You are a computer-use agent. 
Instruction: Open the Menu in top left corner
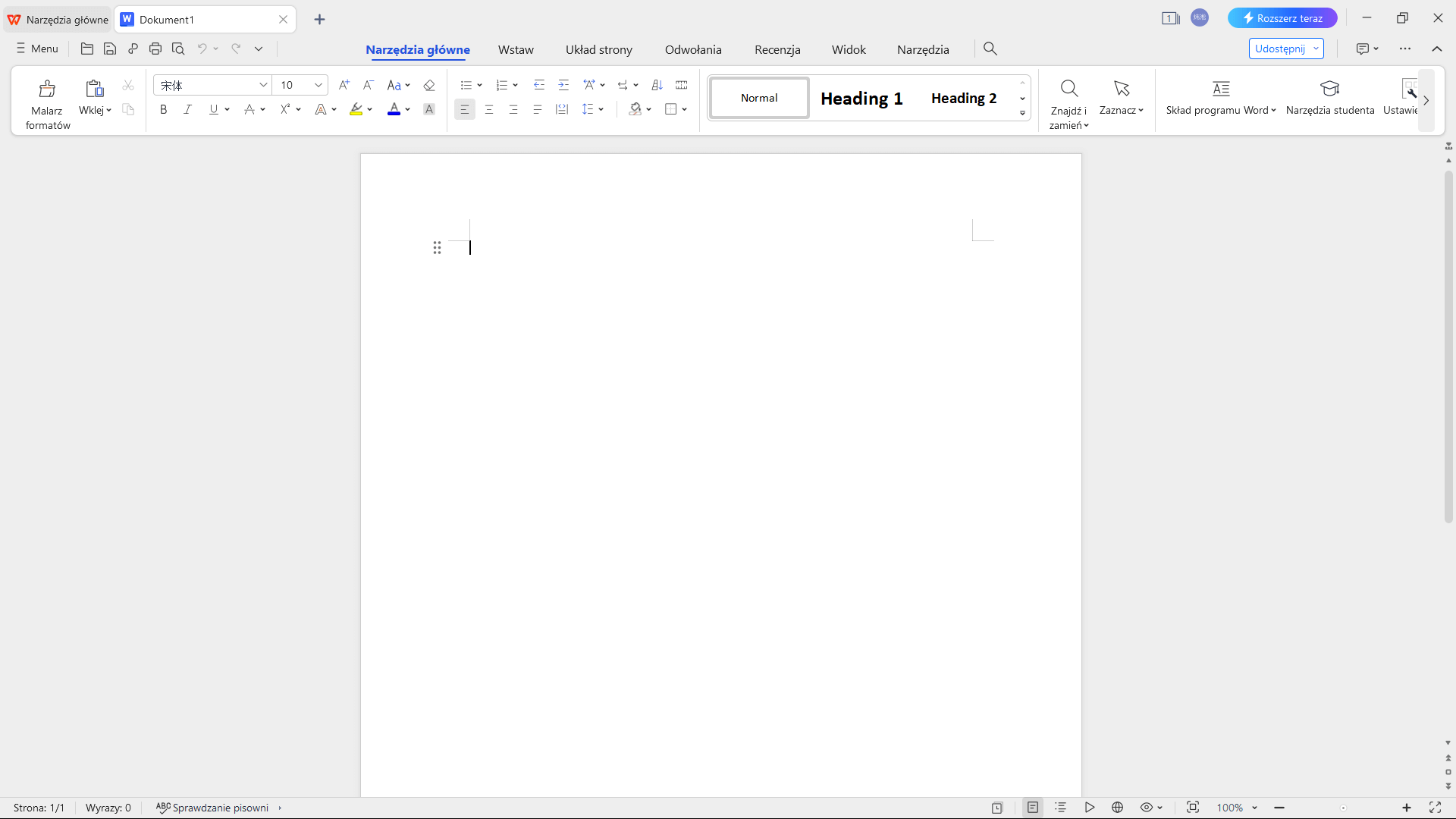[36, 49]
